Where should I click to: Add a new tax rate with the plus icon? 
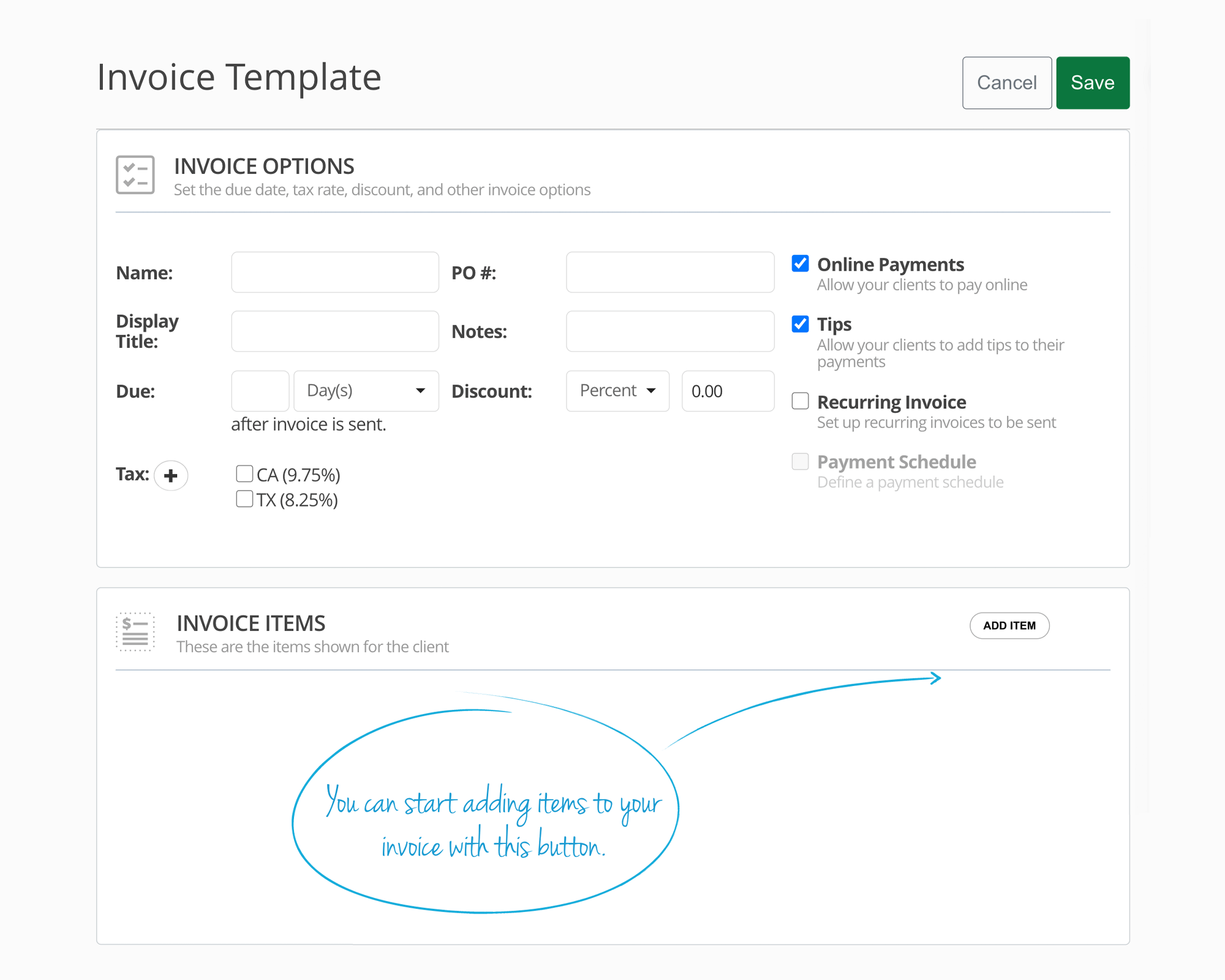(171, 475)
